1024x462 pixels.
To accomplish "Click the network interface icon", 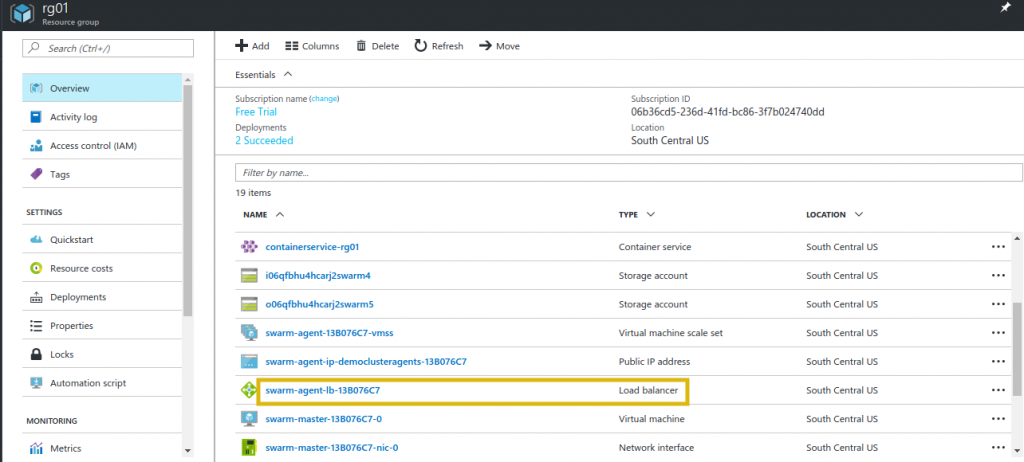I will [x=249, y=448].
